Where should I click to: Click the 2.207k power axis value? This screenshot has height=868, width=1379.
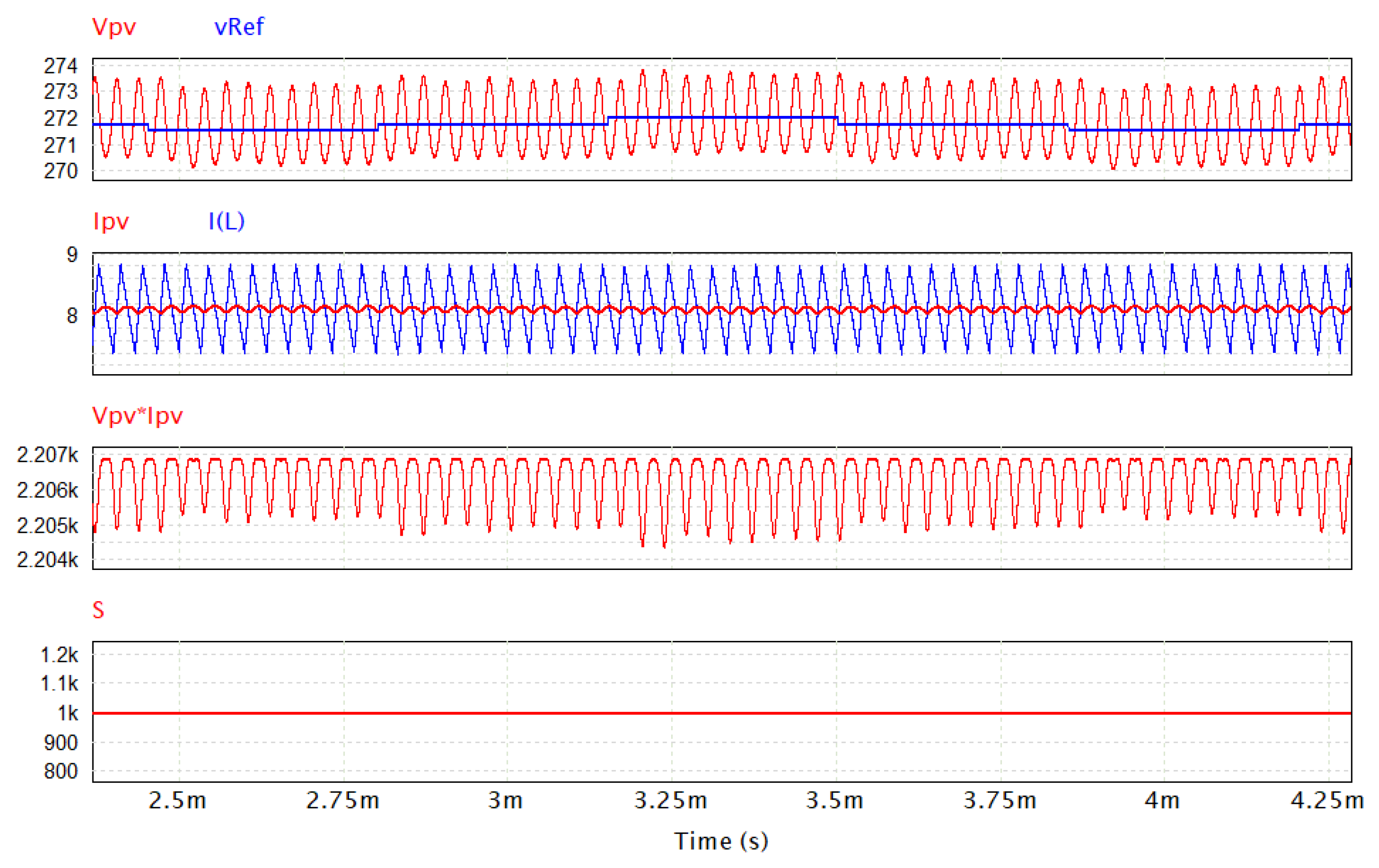pyautogui.click(x=47, y=455)
